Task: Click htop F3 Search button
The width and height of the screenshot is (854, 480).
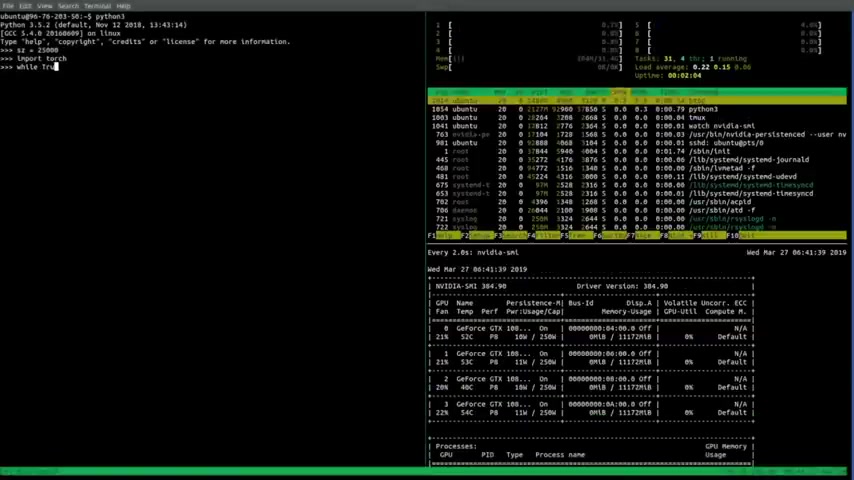Action: point(511,235)
